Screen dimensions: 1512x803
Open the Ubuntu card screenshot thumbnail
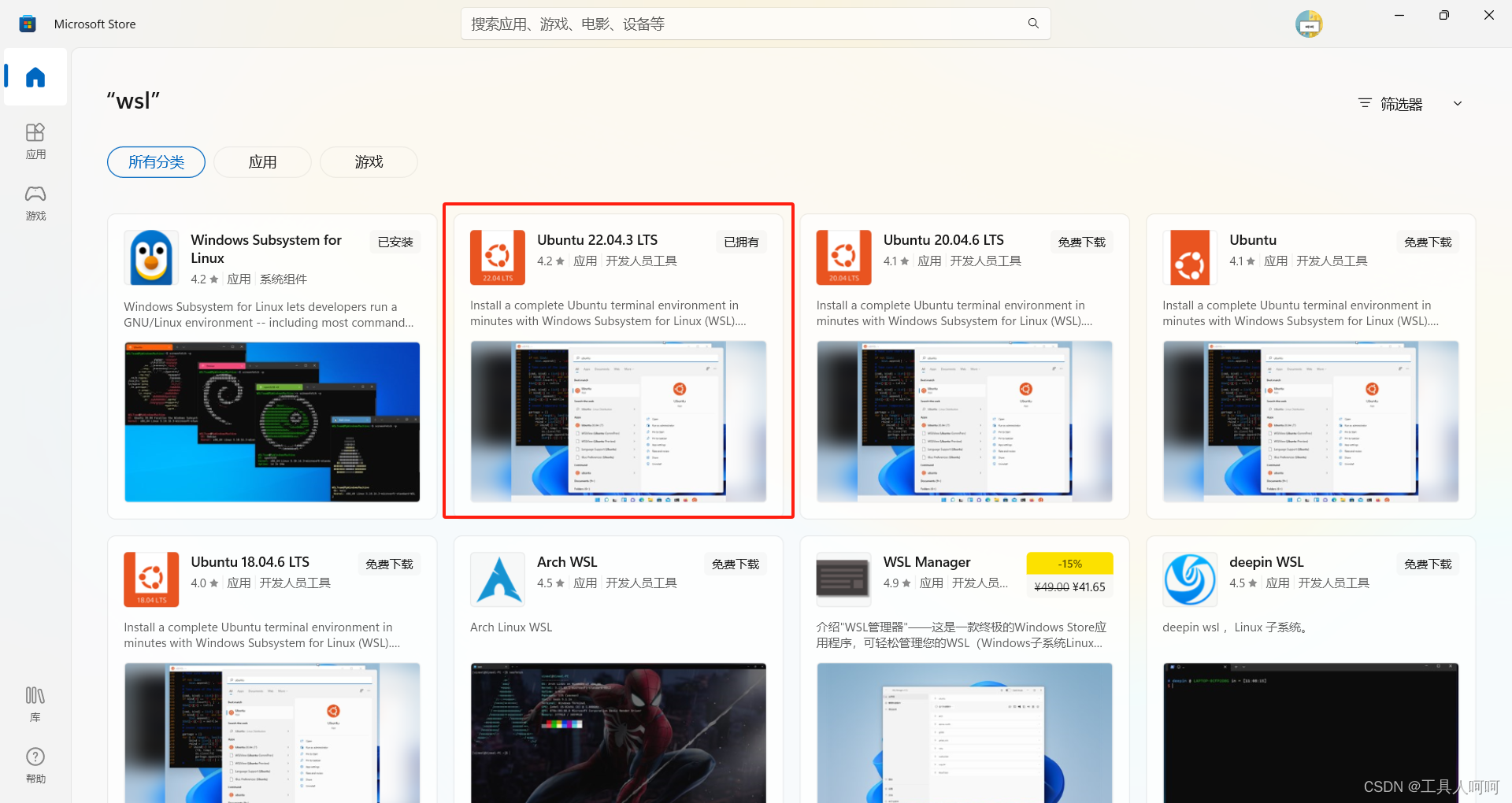click(1310, 422)
